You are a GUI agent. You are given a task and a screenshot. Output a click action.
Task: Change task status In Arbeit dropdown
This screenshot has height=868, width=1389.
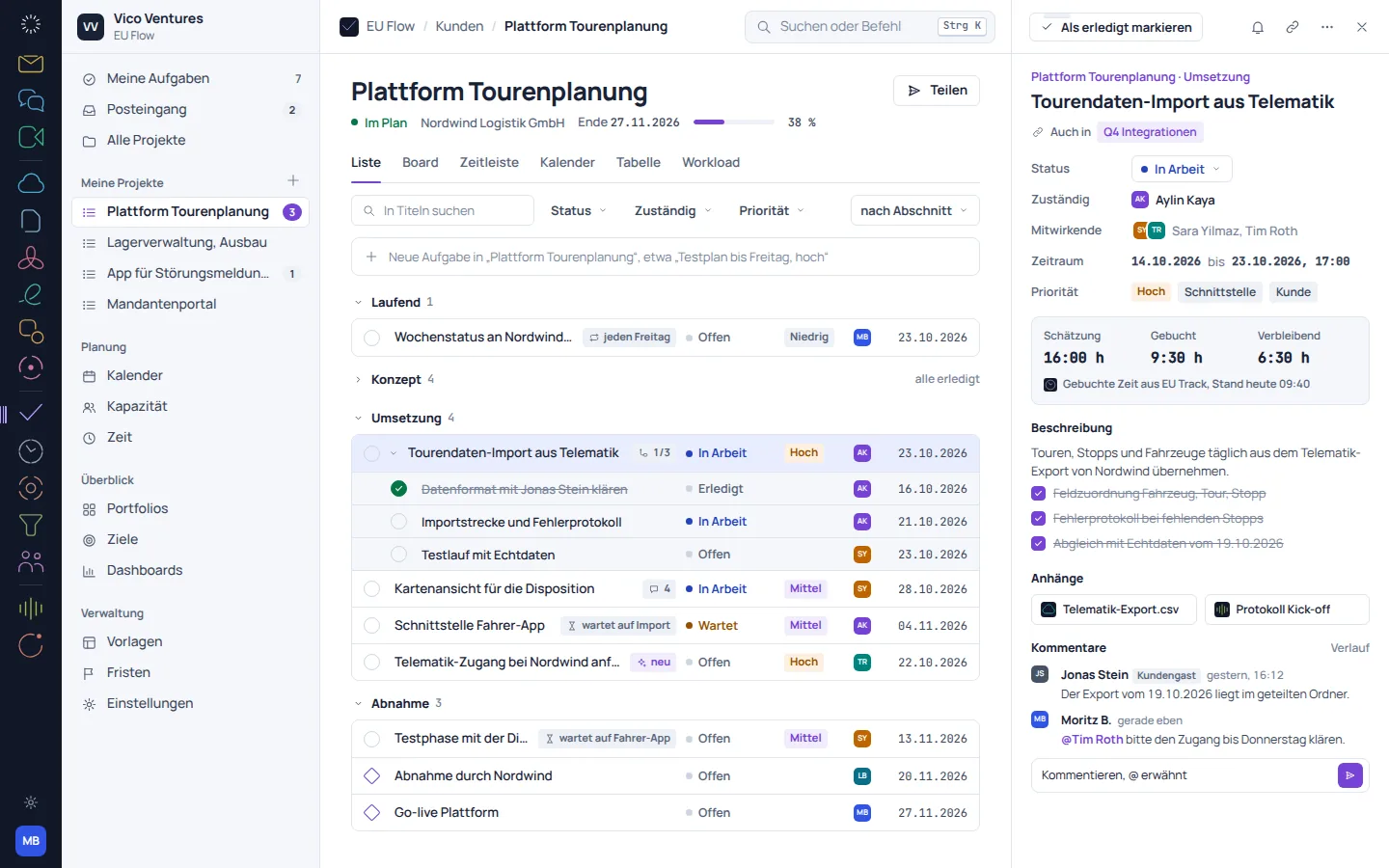point(1182,169)
